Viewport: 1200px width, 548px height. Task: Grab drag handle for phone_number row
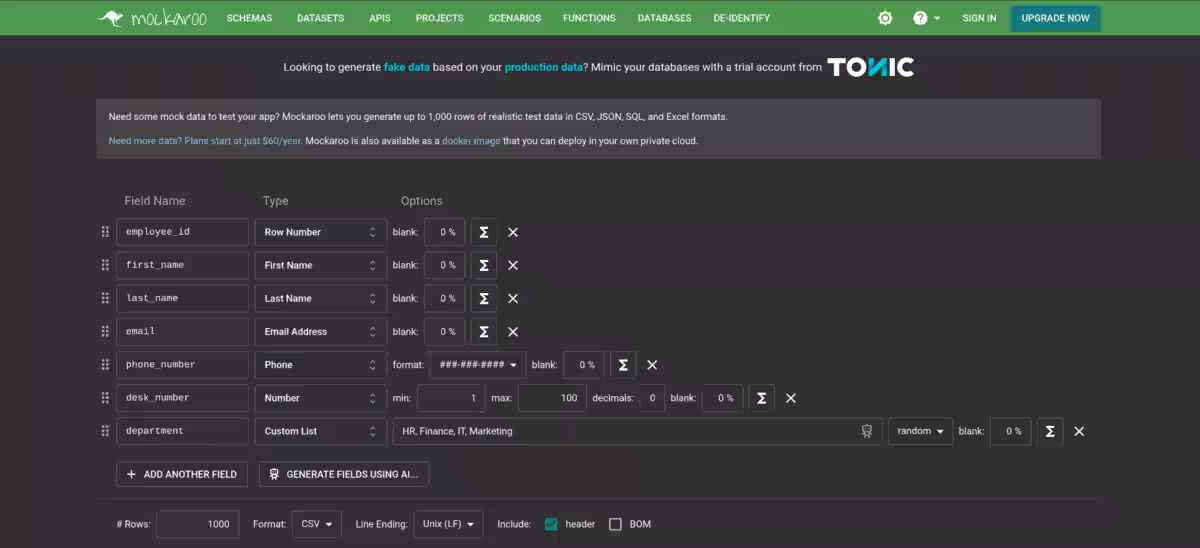tap(105, 365)
